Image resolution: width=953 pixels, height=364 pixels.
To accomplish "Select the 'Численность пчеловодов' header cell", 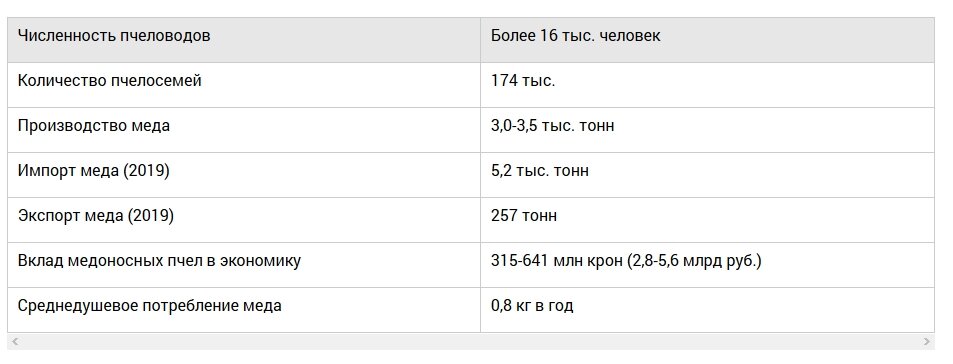I will [x=244, y=39].
